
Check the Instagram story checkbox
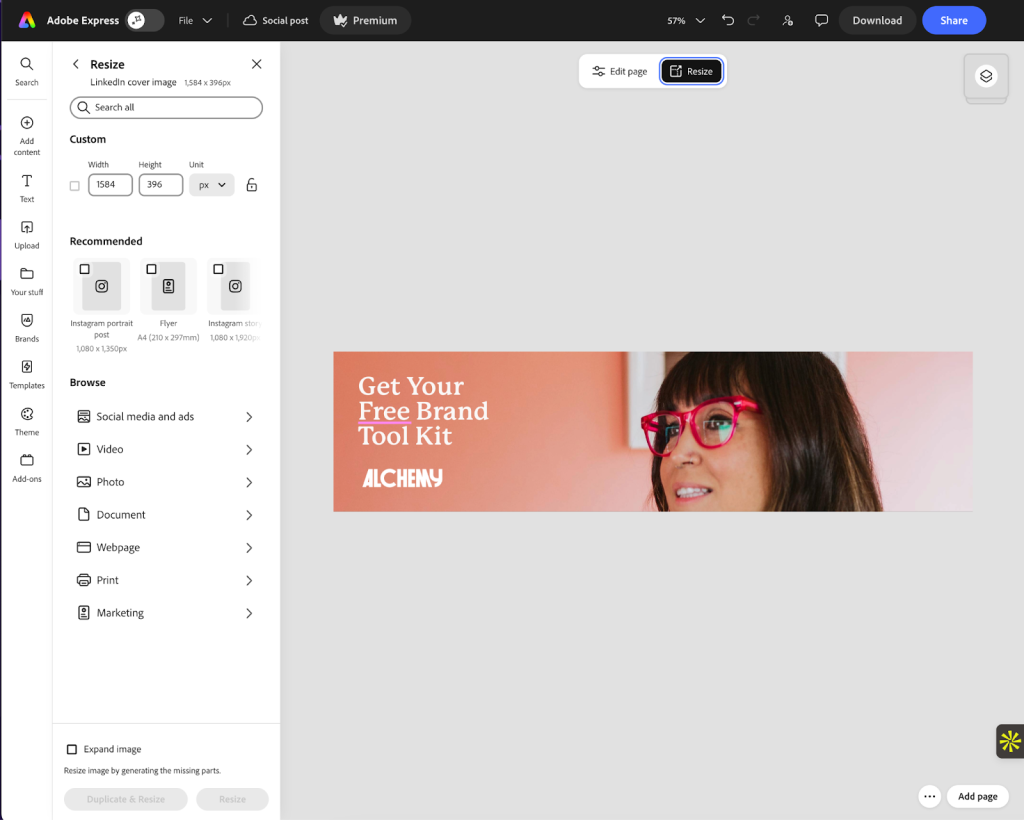218,269
